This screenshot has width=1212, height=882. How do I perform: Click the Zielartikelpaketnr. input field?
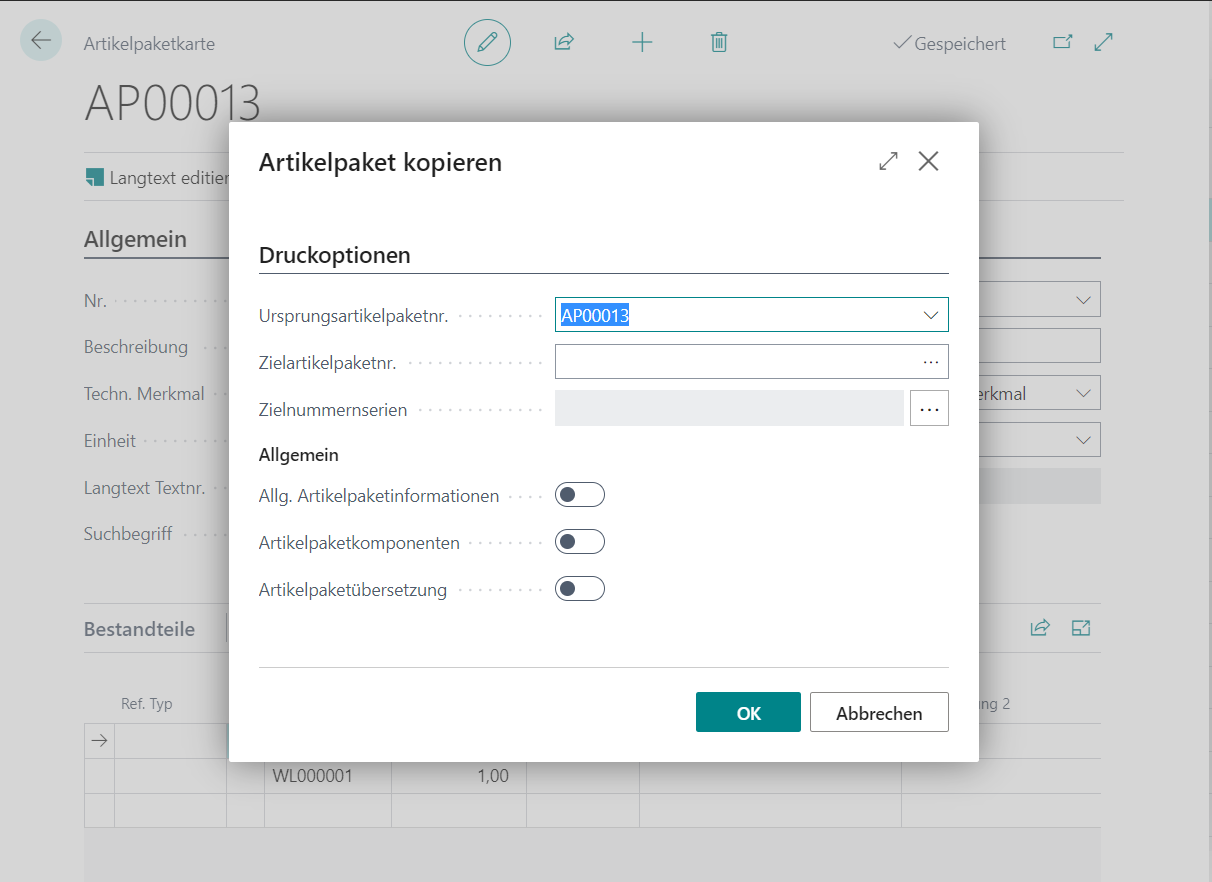point(735,362)
